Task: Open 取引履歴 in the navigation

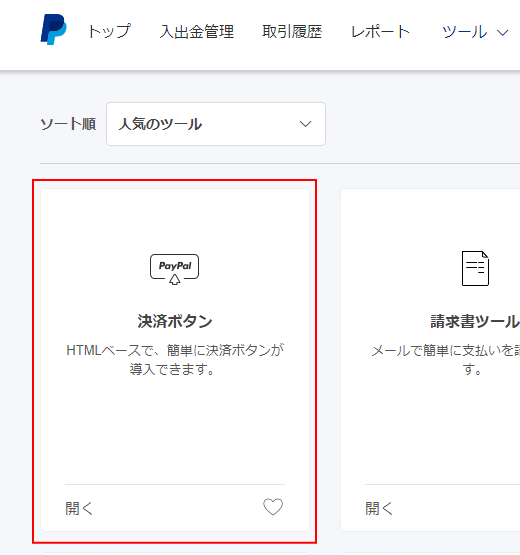Action: 292,32
